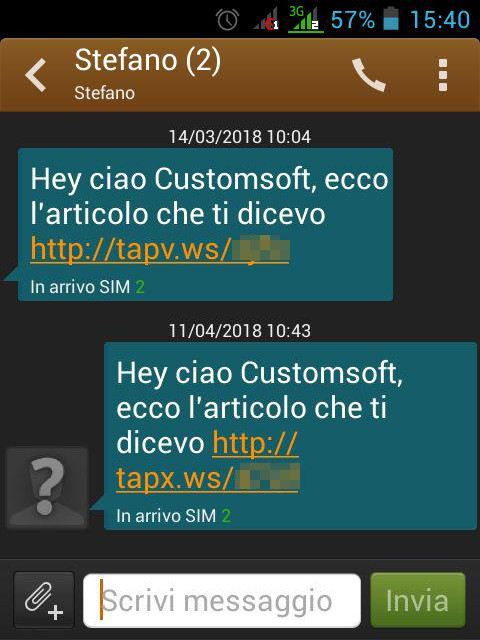Open the tapx.ws link

point(208,460)
